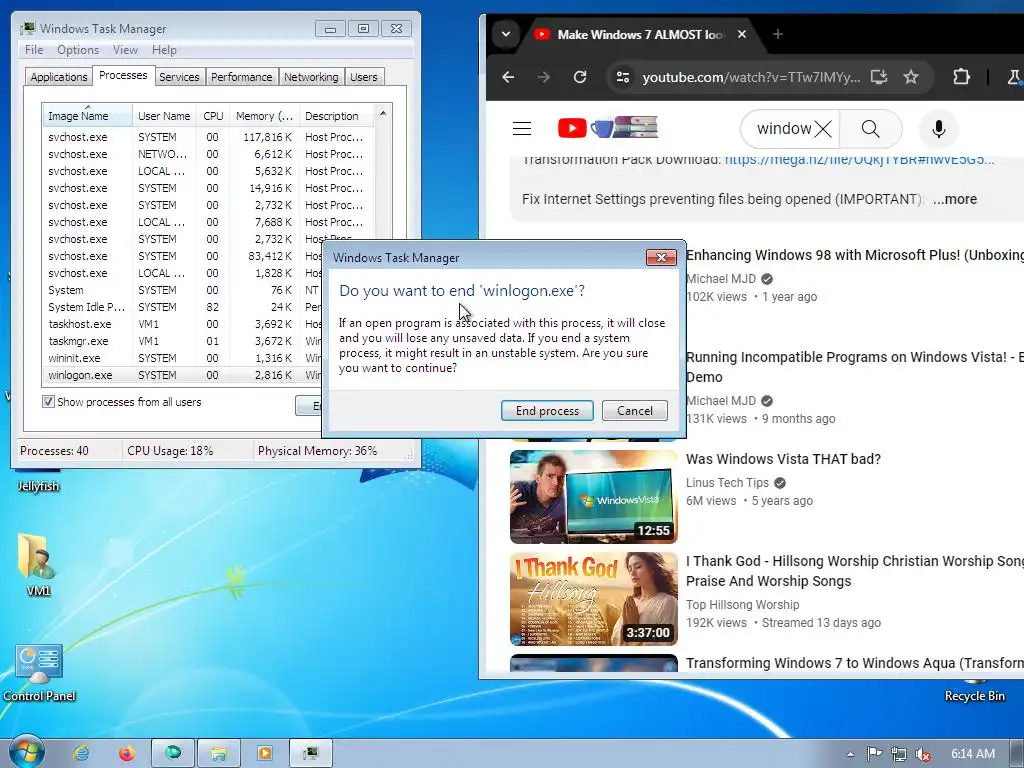Screen dimensions: 1024x768
Task: Launch Firefox from the taskbar
Action: (127, 754)
